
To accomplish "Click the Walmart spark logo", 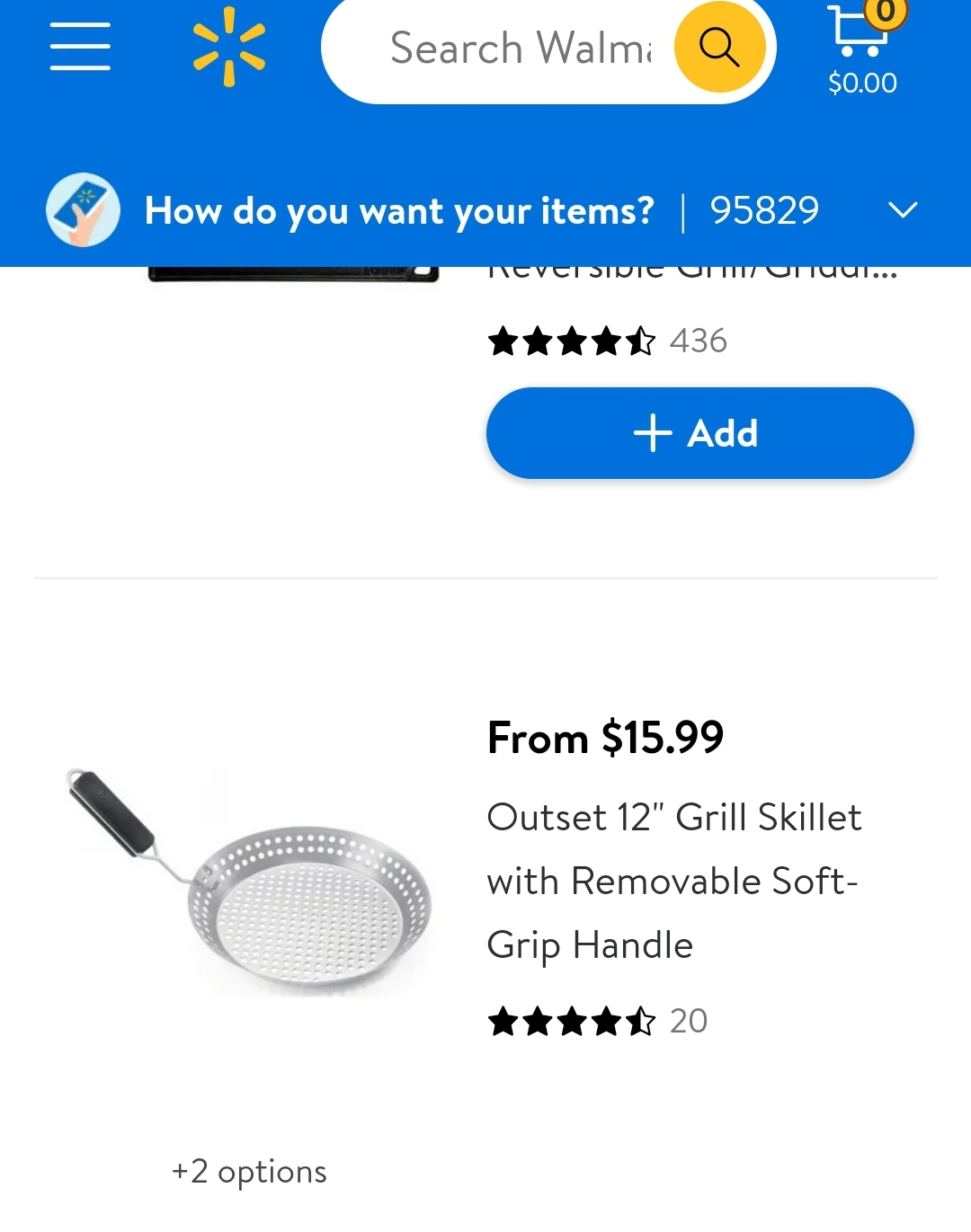I will [229, 47].
